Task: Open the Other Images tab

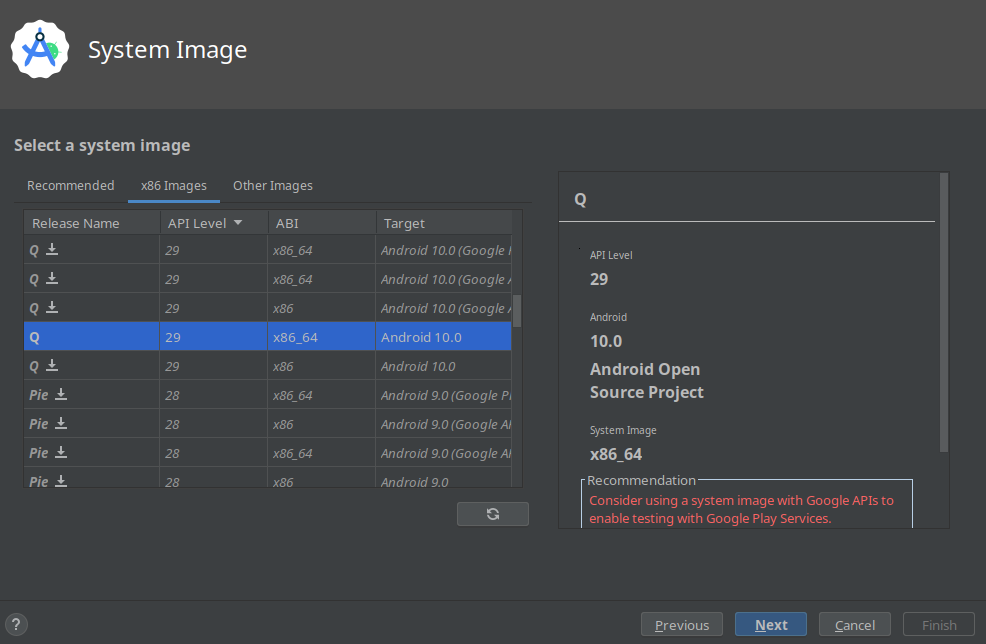Action: 272,186
